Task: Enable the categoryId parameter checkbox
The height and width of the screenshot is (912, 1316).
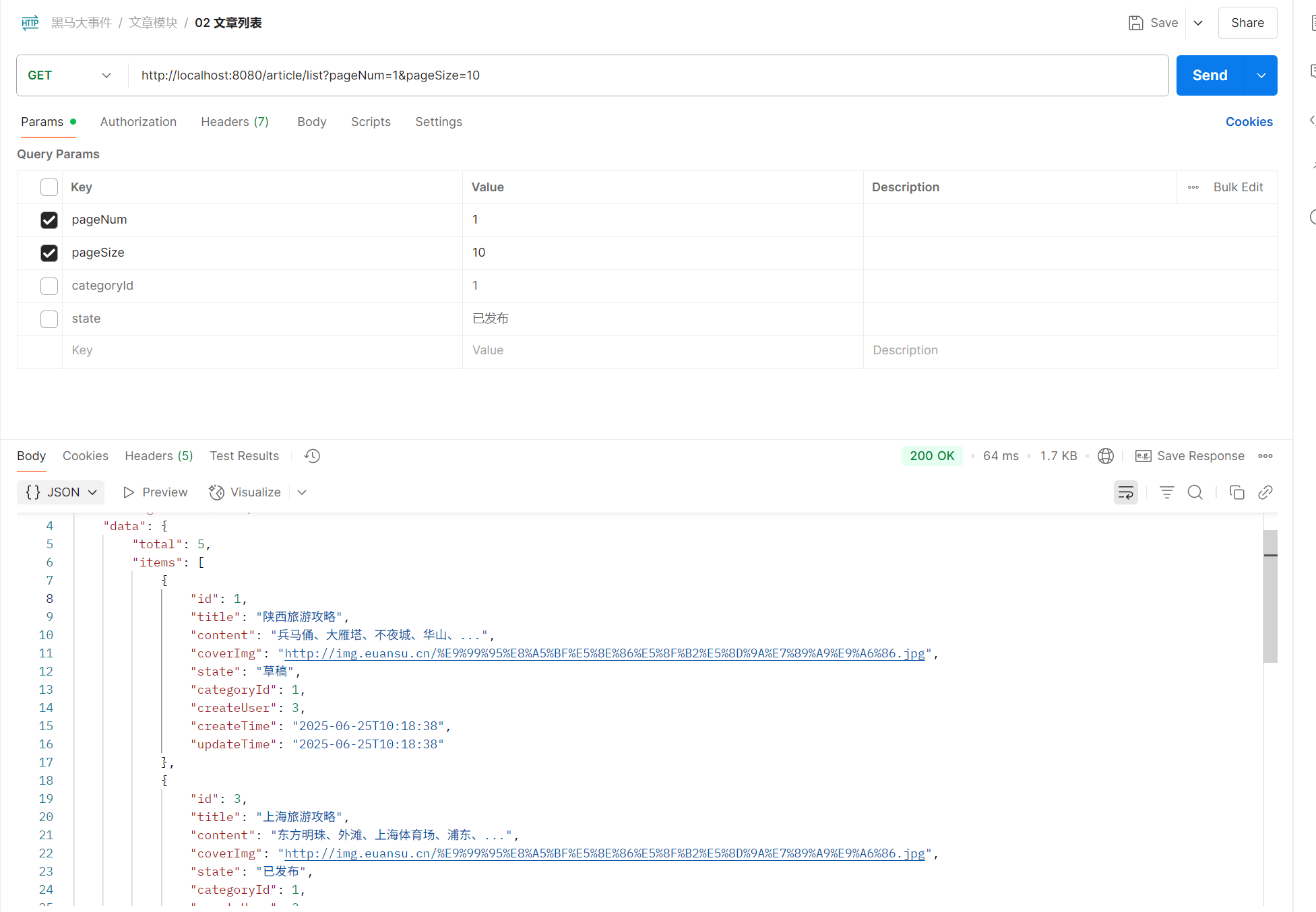Action: (49, 286)
